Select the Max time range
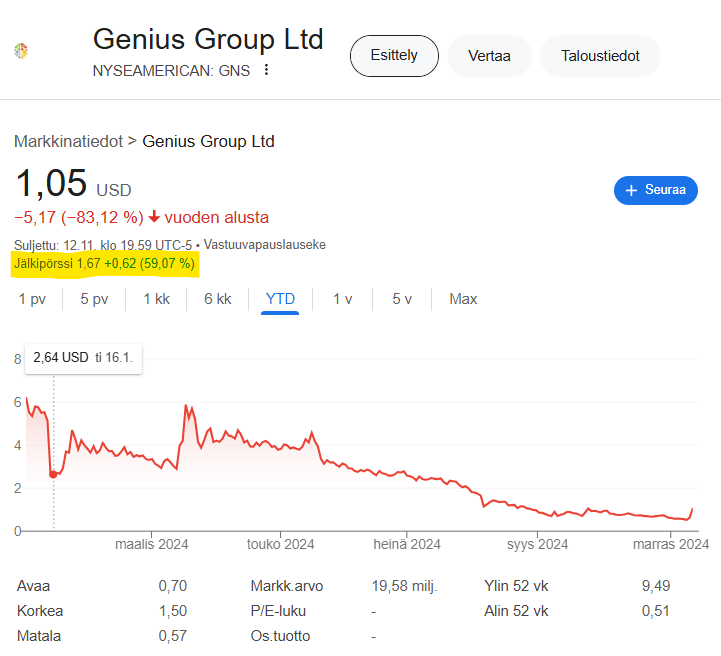Viewport: 721px width, 656px height. pos(463,299)
